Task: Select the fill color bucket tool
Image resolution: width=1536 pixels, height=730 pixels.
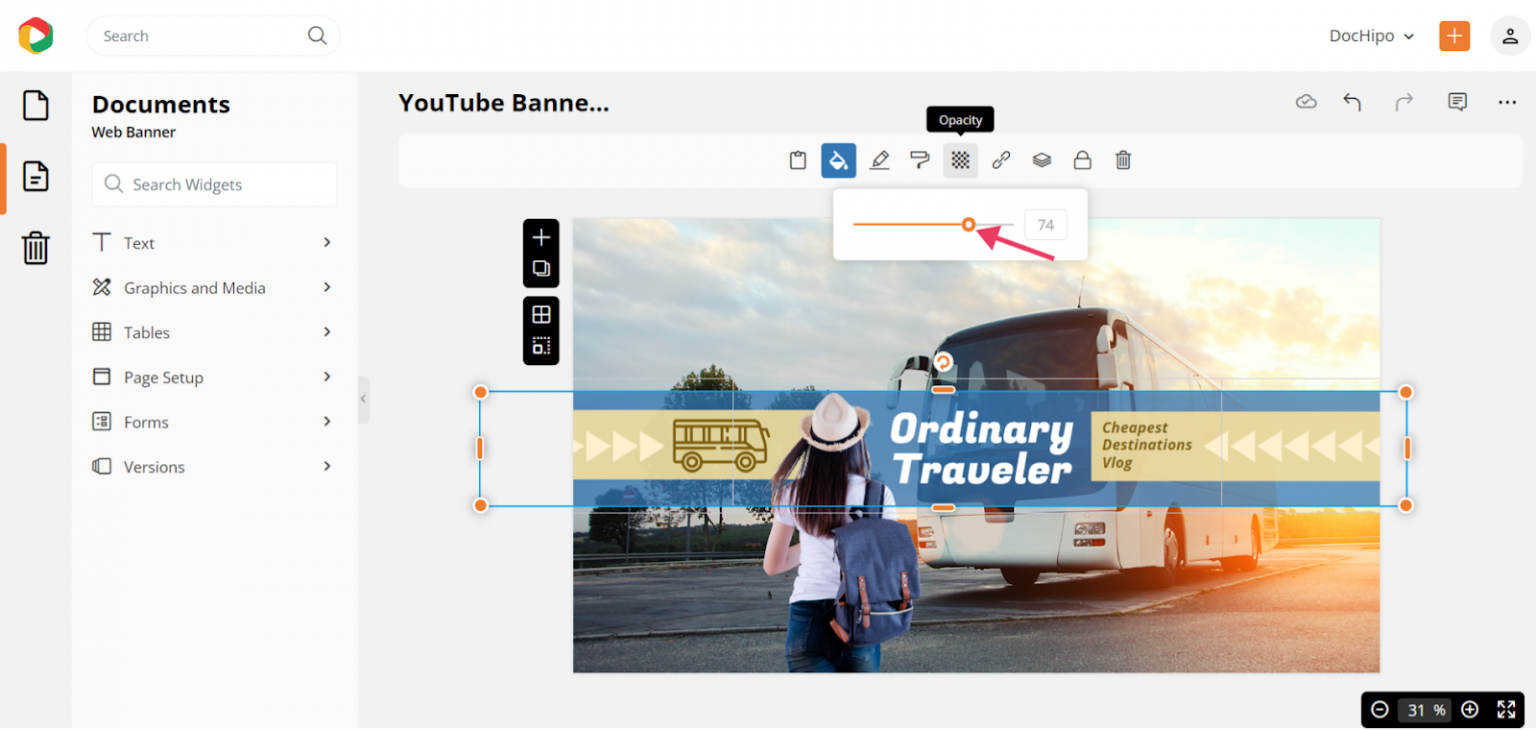Action: click(838, 160)
